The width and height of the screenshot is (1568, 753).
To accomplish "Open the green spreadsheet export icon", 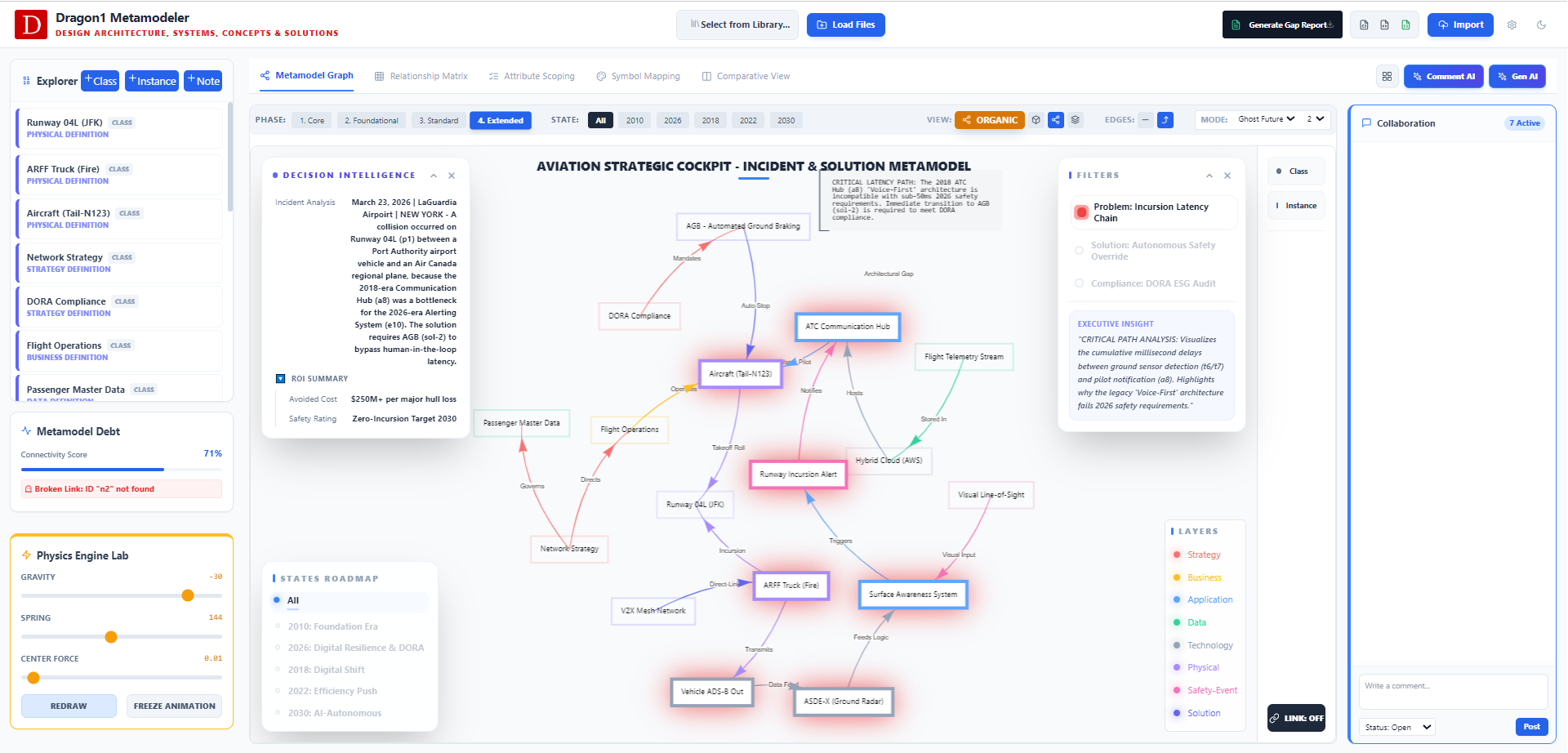I will click(x=1405, y=25).
